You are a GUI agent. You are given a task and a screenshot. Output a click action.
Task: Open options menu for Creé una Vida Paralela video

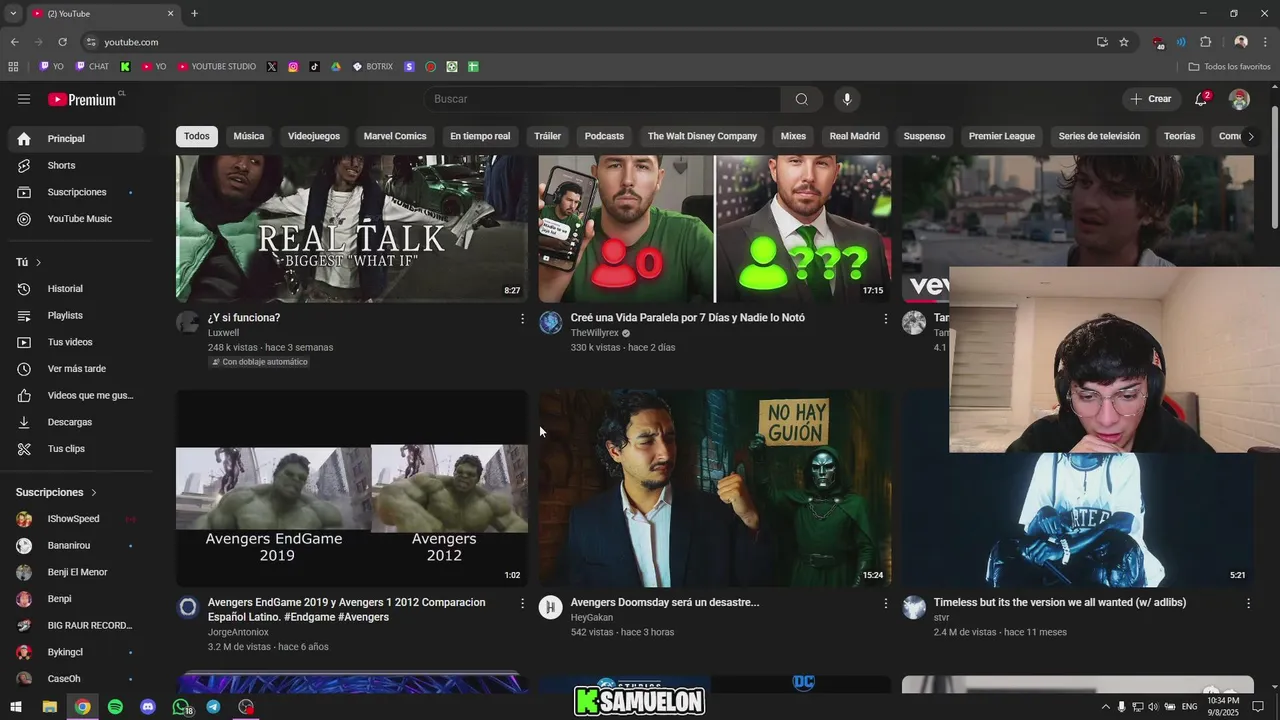[x=885, y=318]
